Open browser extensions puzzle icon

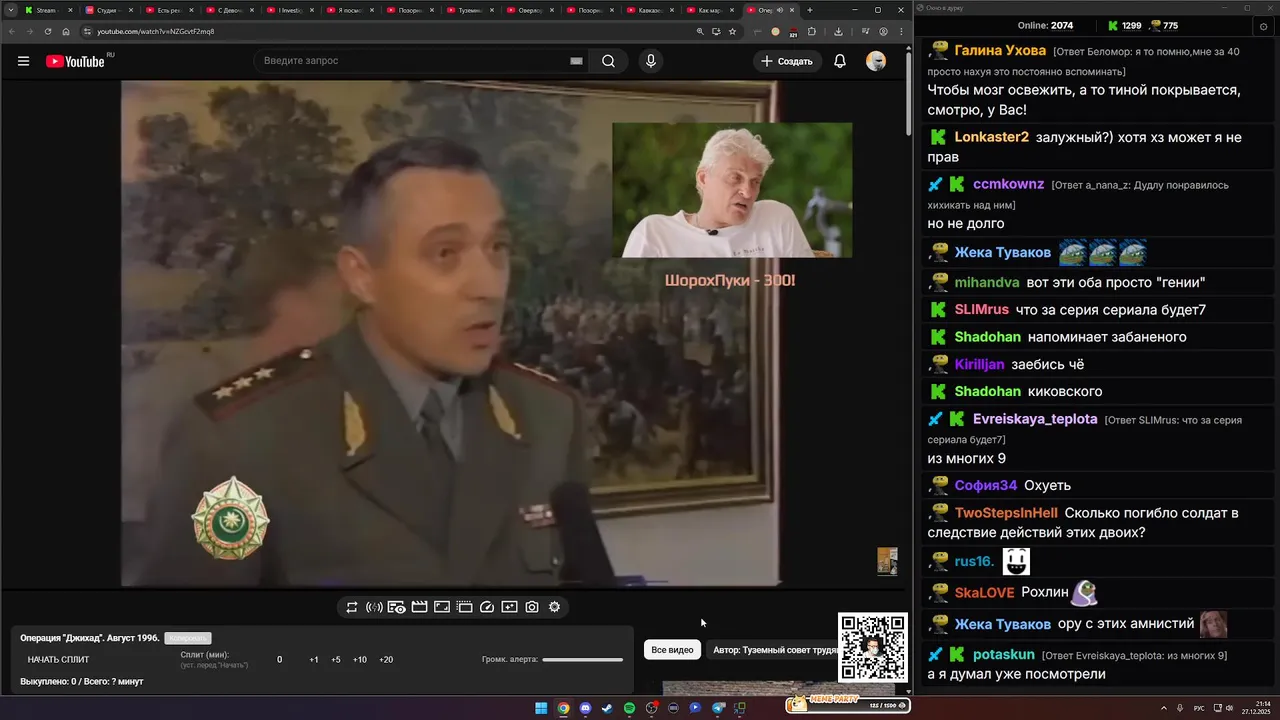811,31
